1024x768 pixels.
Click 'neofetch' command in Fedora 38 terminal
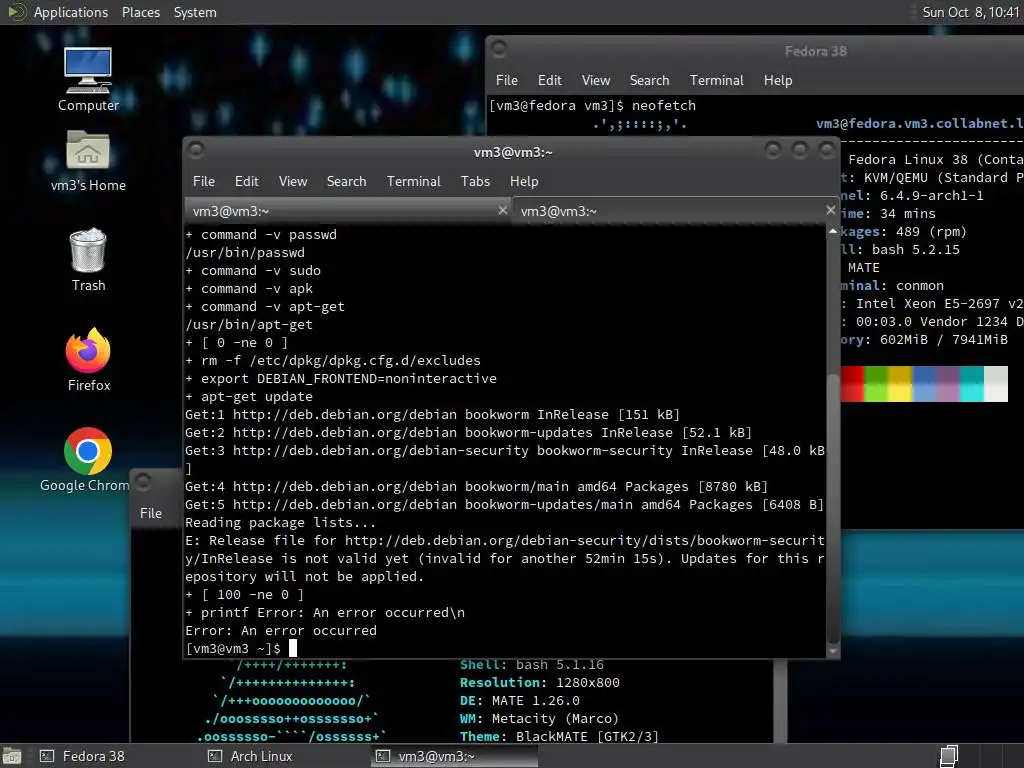(x=664, y=105)
